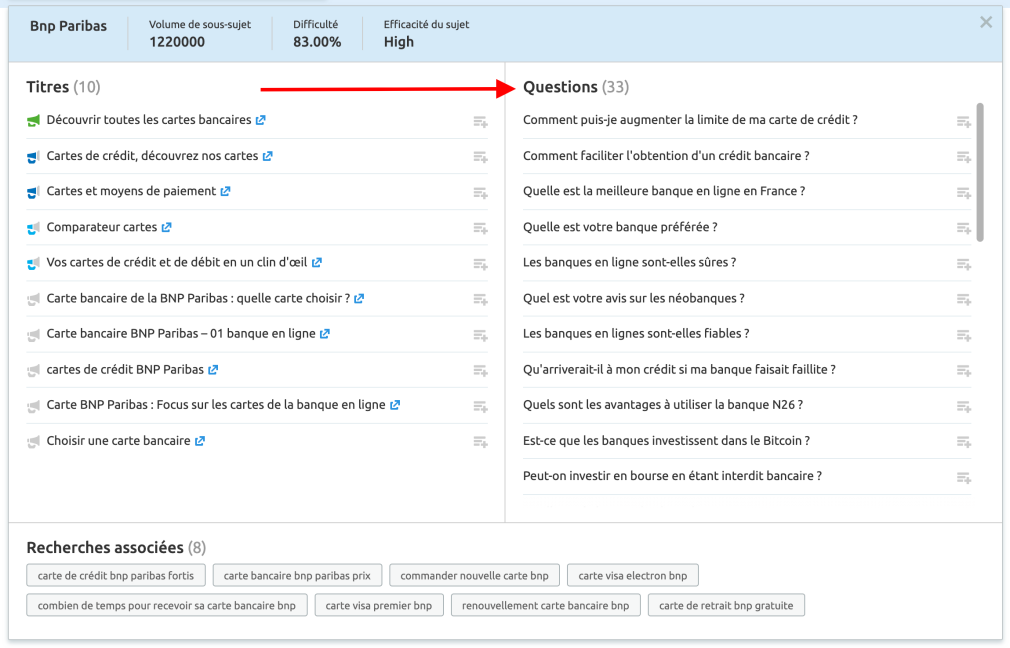Add question about augmenting credit card limit to list
Viewport: 1010px width, 648px height.
coord(964,122)
